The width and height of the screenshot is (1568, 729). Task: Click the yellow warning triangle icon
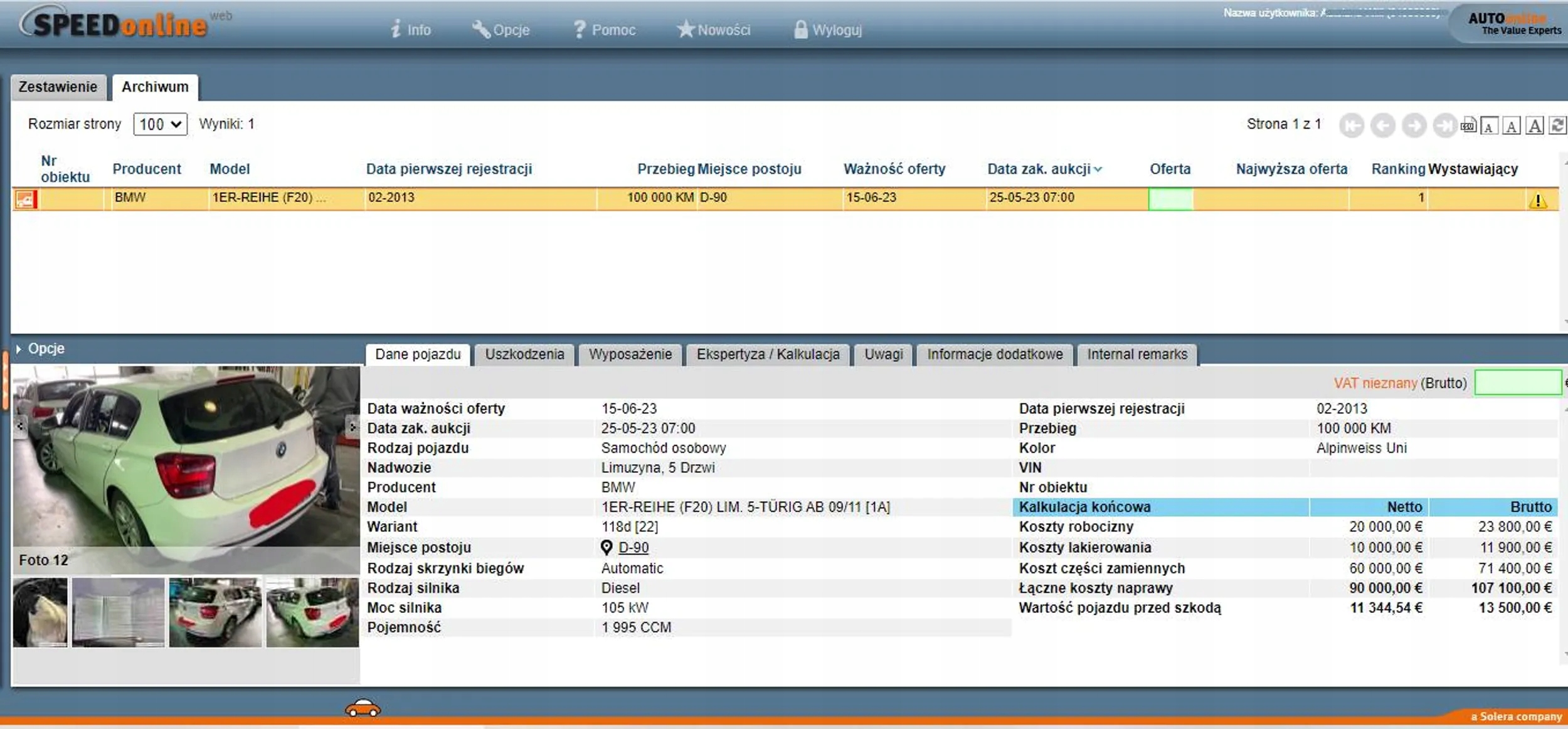pyautogui.click(x=1537, y=201)
